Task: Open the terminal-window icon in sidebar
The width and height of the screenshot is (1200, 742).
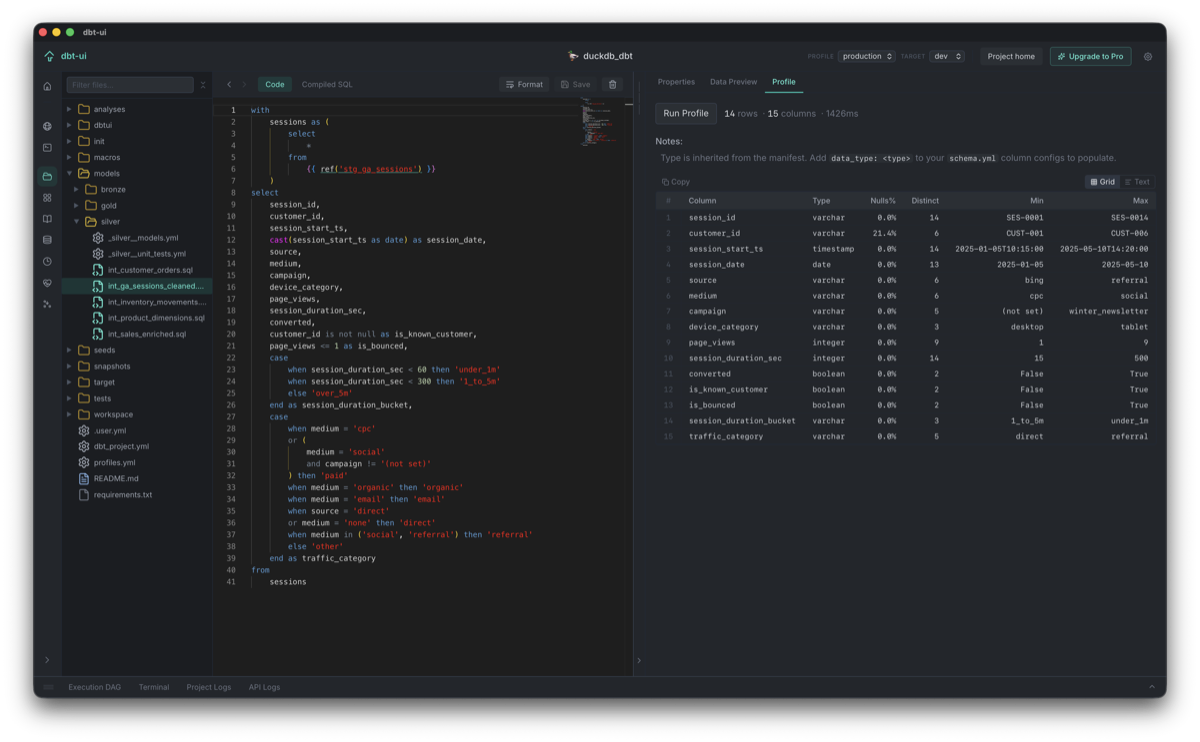Action: point(47,148)
